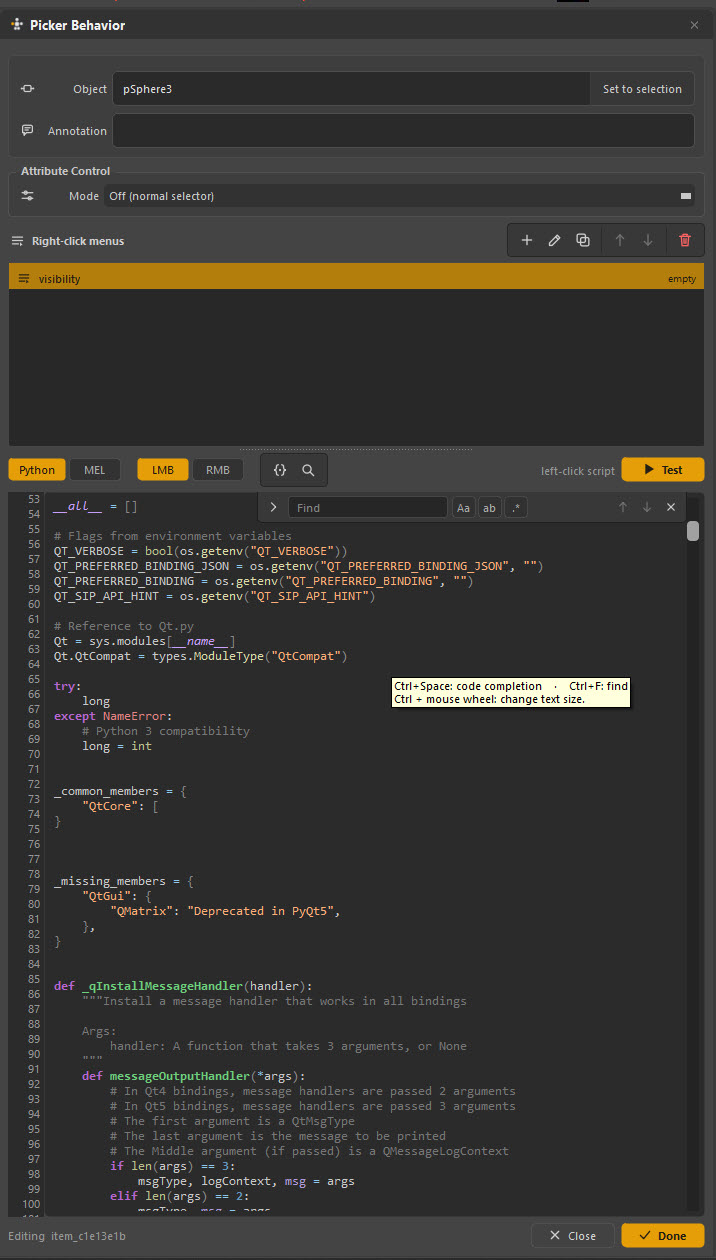Click the 'Editing item_c1e13e1b' status text

coord(67,1237)
